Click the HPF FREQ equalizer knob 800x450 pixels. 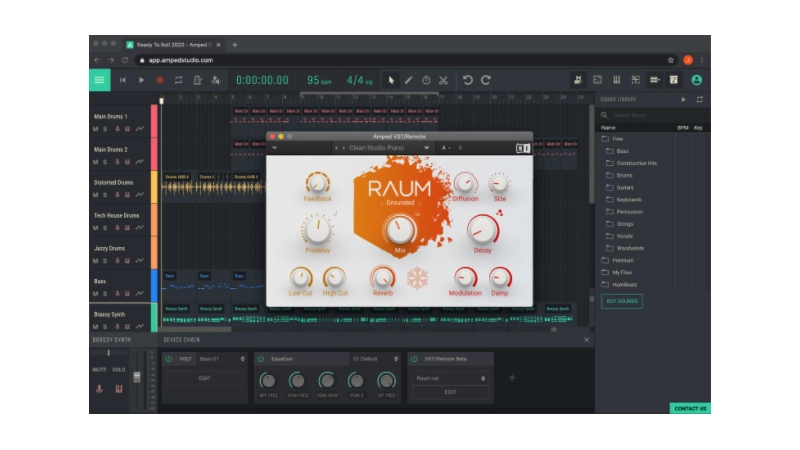point(268,381)
